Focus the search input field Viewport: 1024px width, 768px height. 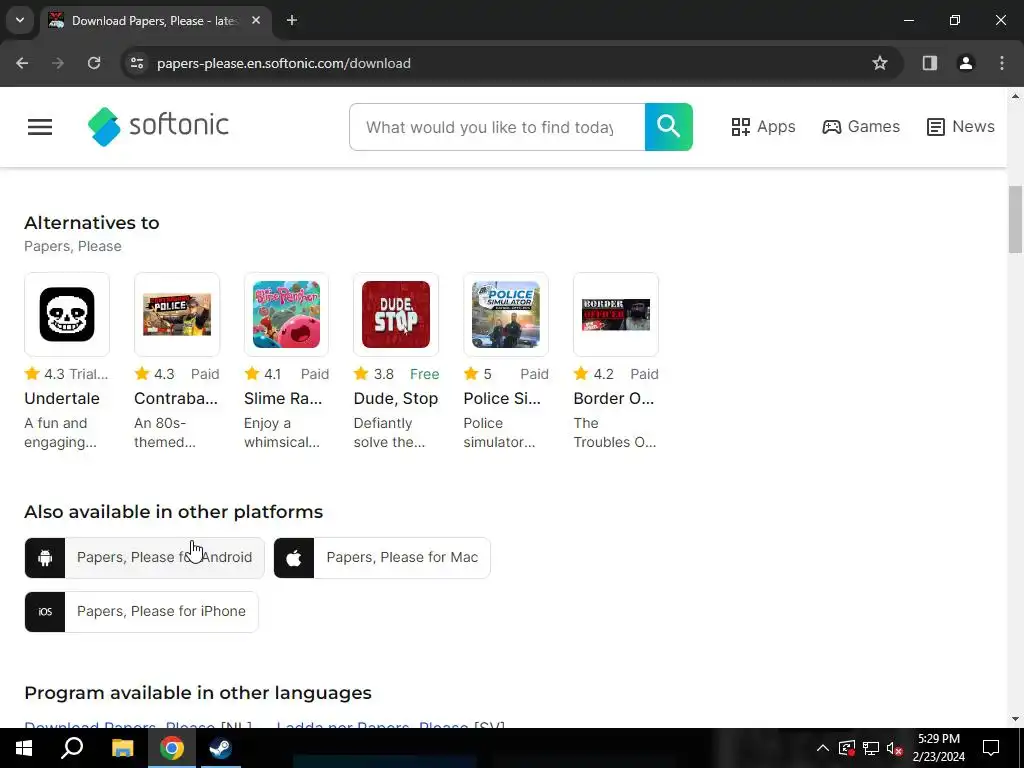[x=497, y=127]
